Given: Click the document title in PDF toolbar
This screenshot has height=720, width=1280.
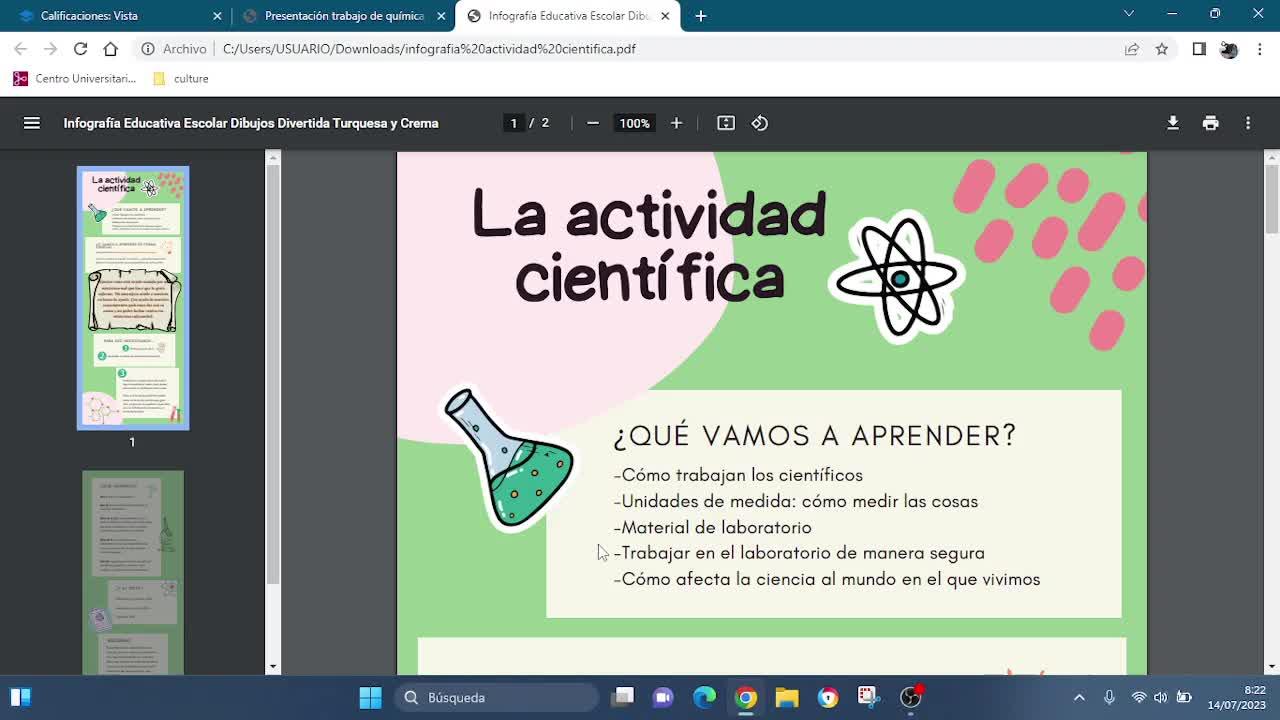Looking at the screenshot, I should coord(251,123).
